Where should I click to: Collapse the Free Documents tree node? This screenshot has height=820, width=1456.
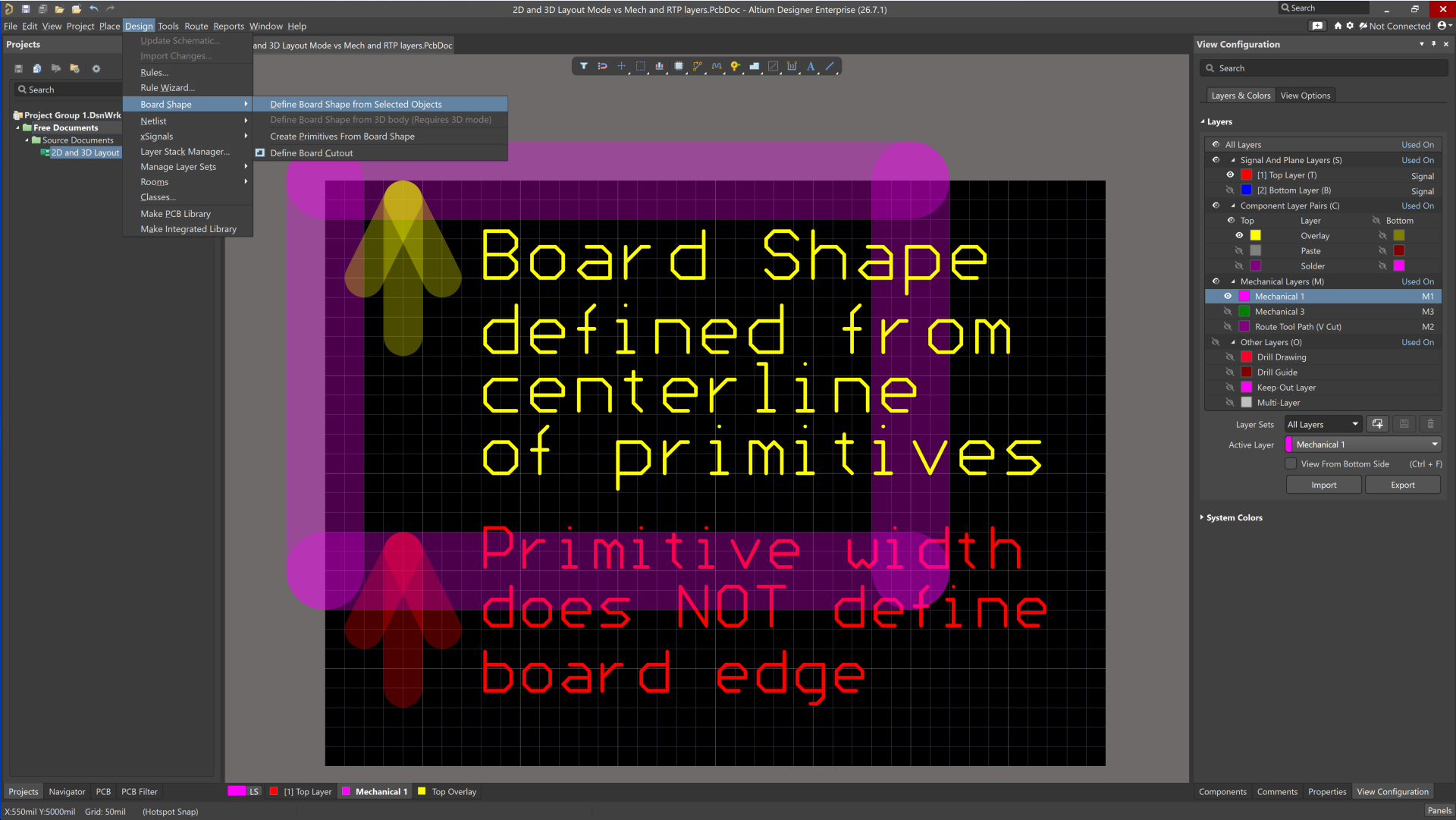pyautogui.click(x=18, y=127)
